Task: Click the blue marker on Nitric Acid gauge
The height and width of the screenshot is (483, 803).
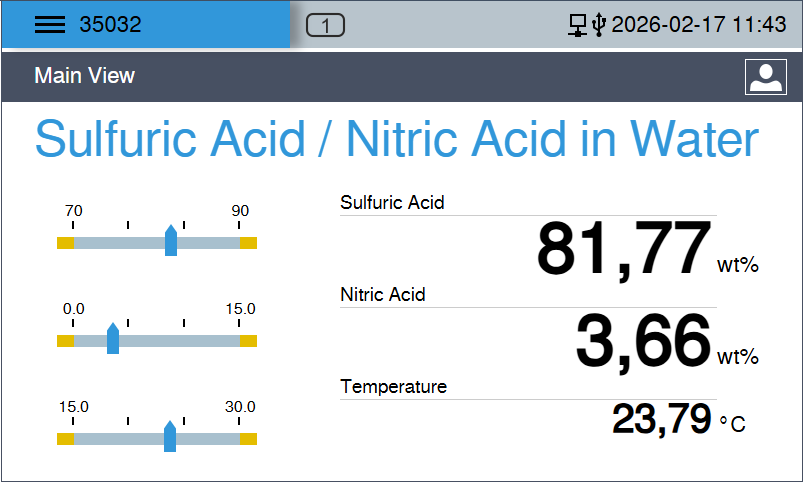Action: click(113, 339)
